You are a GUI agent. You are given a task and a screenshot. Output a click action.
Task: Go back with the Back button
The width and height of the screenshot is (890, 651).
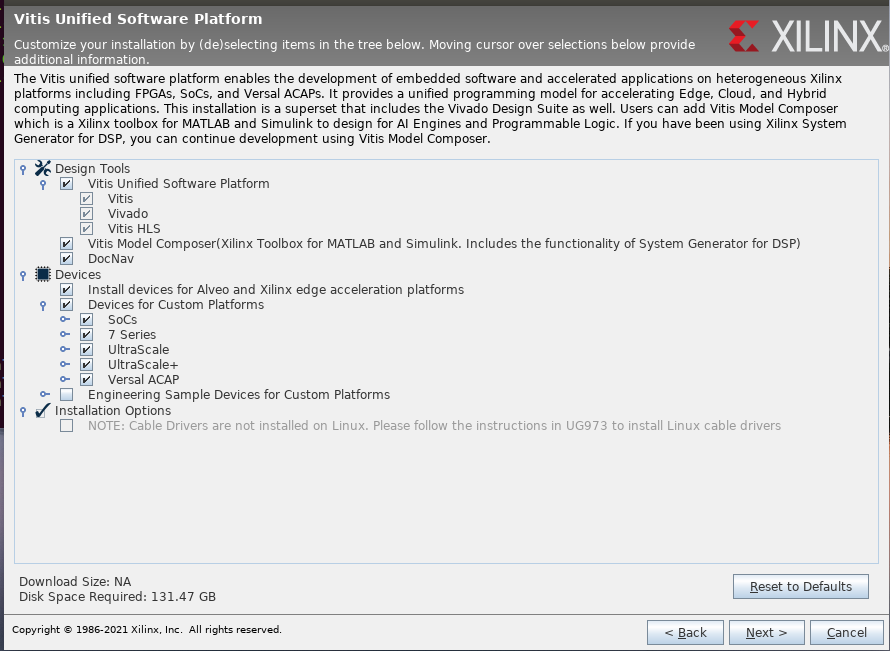tap(685, 632)
